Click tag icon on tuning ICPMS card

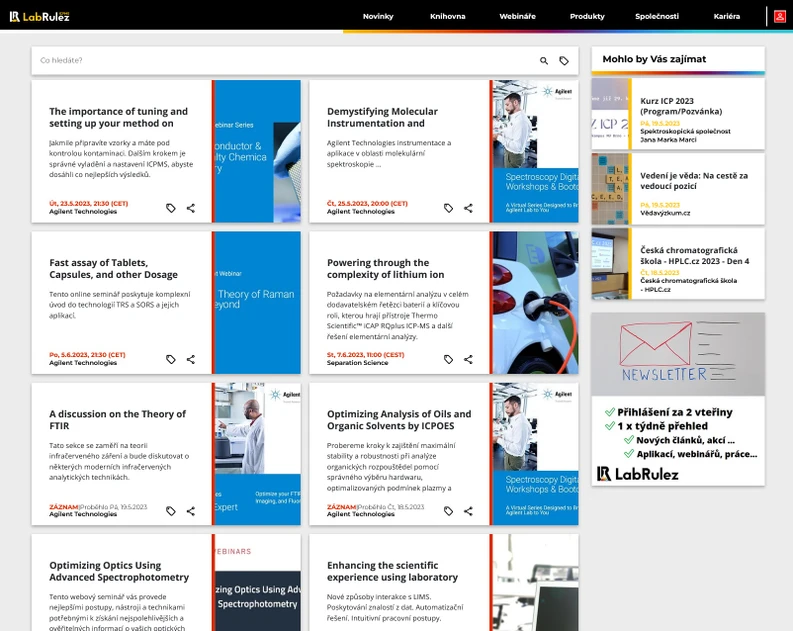[171, 208]
